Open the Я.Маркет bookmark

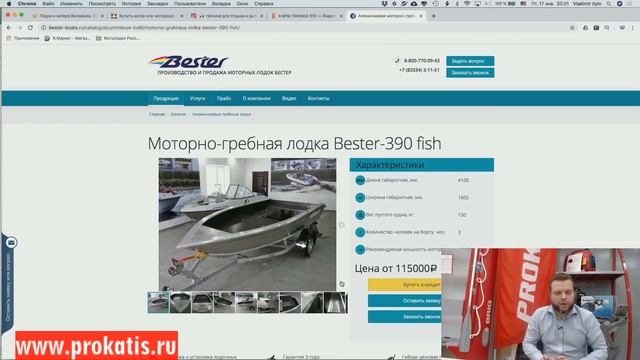(67, 38)
